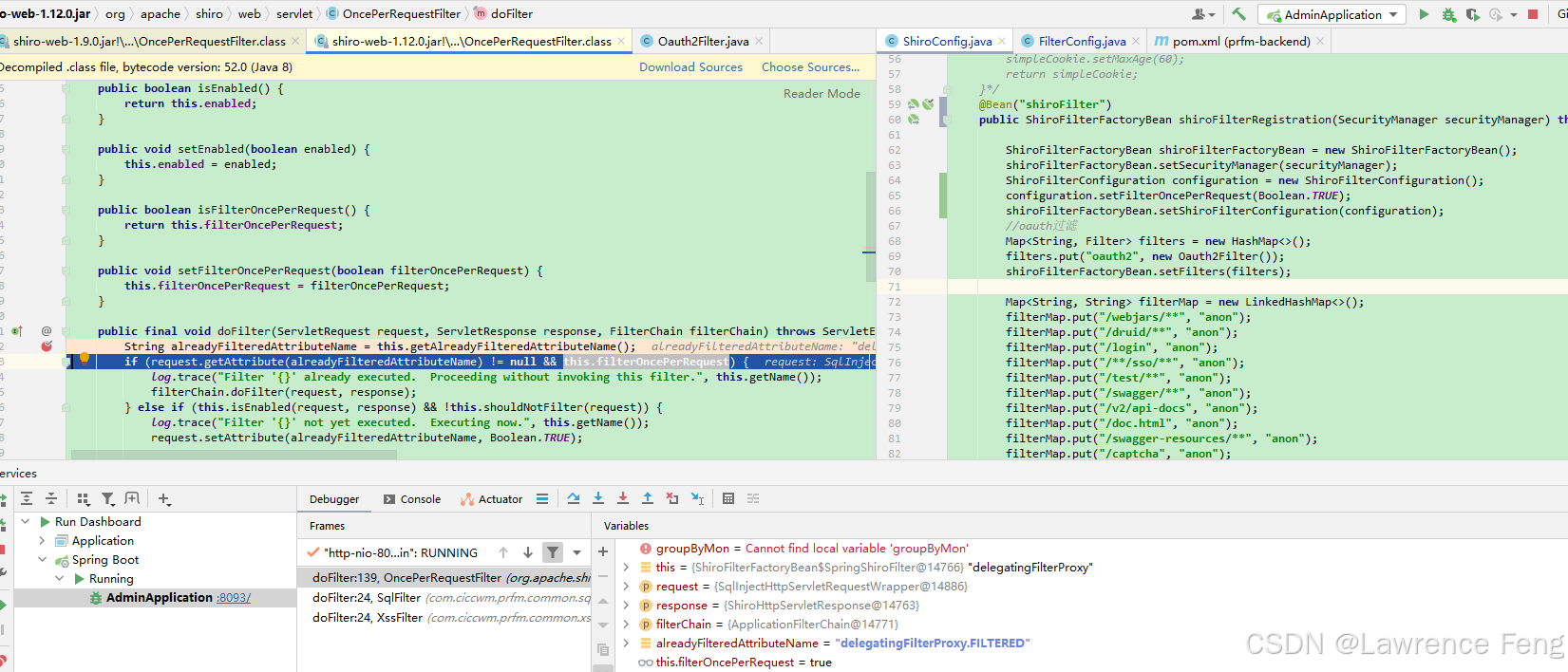Switch to the FilterConfig.java tab

(x=1082, y=41)
